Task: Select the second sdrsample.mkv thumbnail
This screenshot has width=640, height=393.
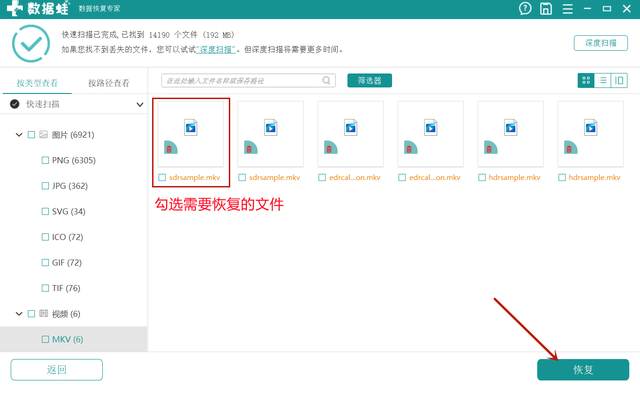Action: pyautogui.click(x=271, y=134)
